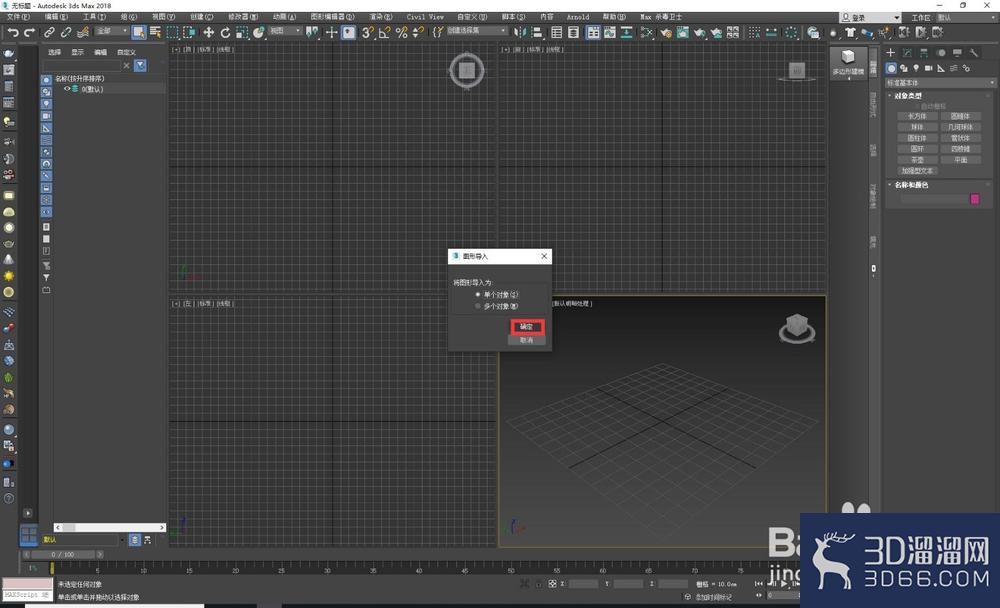Toggle visibility eye of layer 0(默认)
This screenshot has width=1000, height=608.
[x=67, y=89]
